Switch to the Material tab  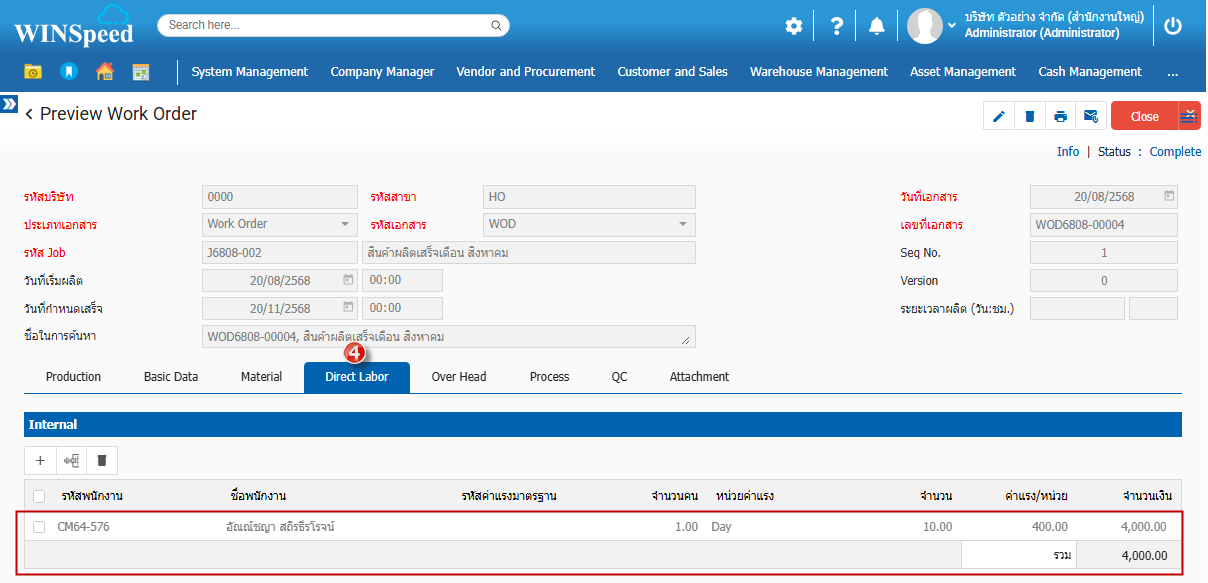[x=261, y=377]
